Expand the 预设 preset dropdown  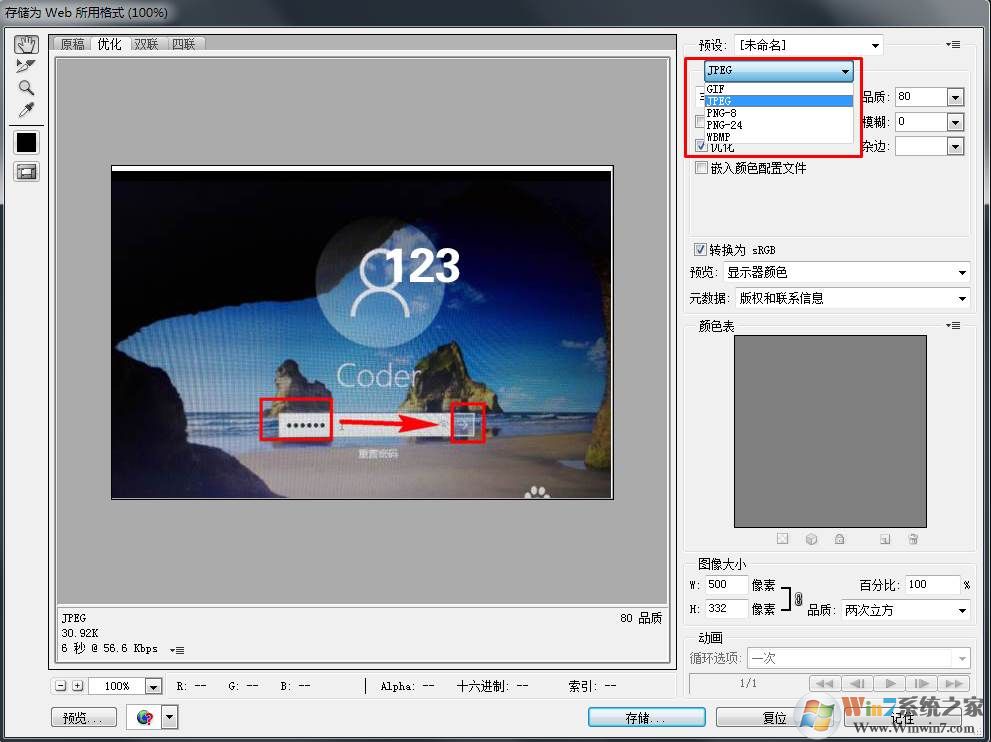(x=876, y=45)
